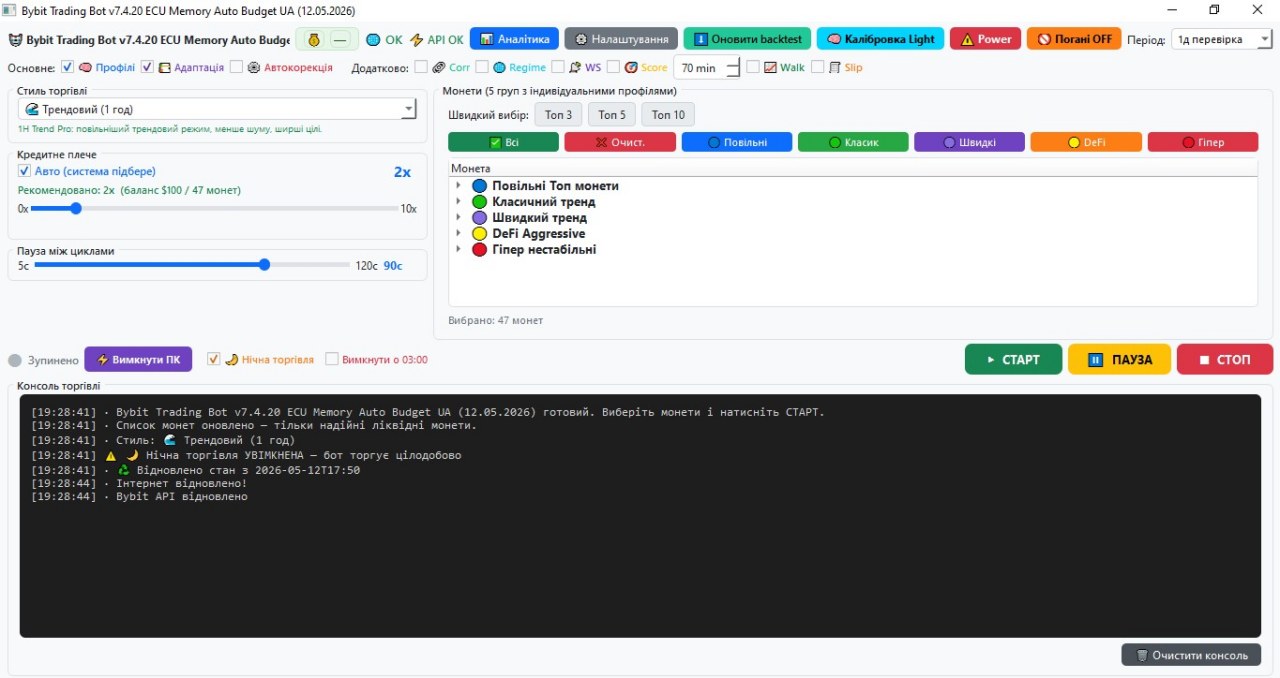The width and height of the screenshot is (1280, 678).
Task: Expand Класичний тренд tree group
Action: [x=458, y=202]
